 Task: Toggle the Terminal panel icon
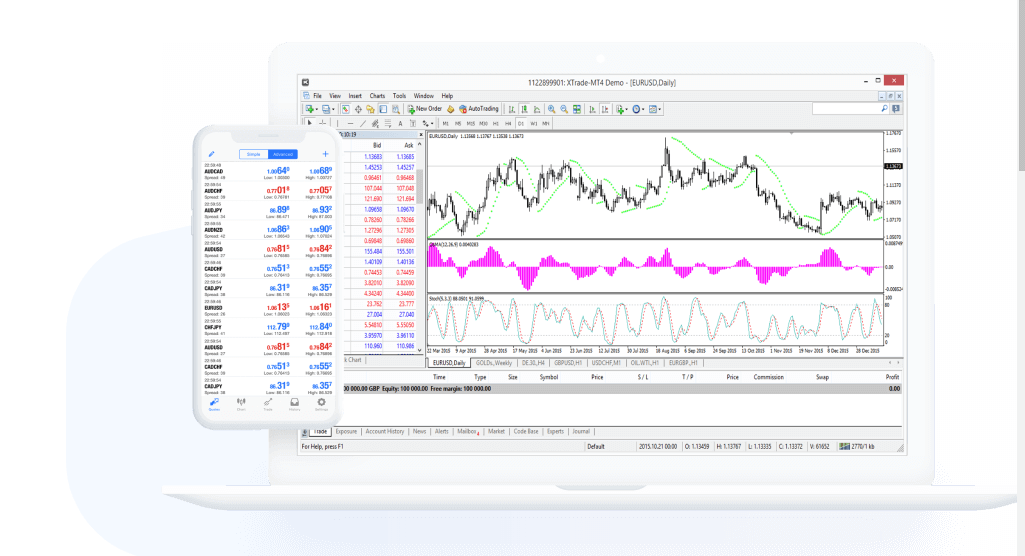pyautogui.click(x=383, y=109)
